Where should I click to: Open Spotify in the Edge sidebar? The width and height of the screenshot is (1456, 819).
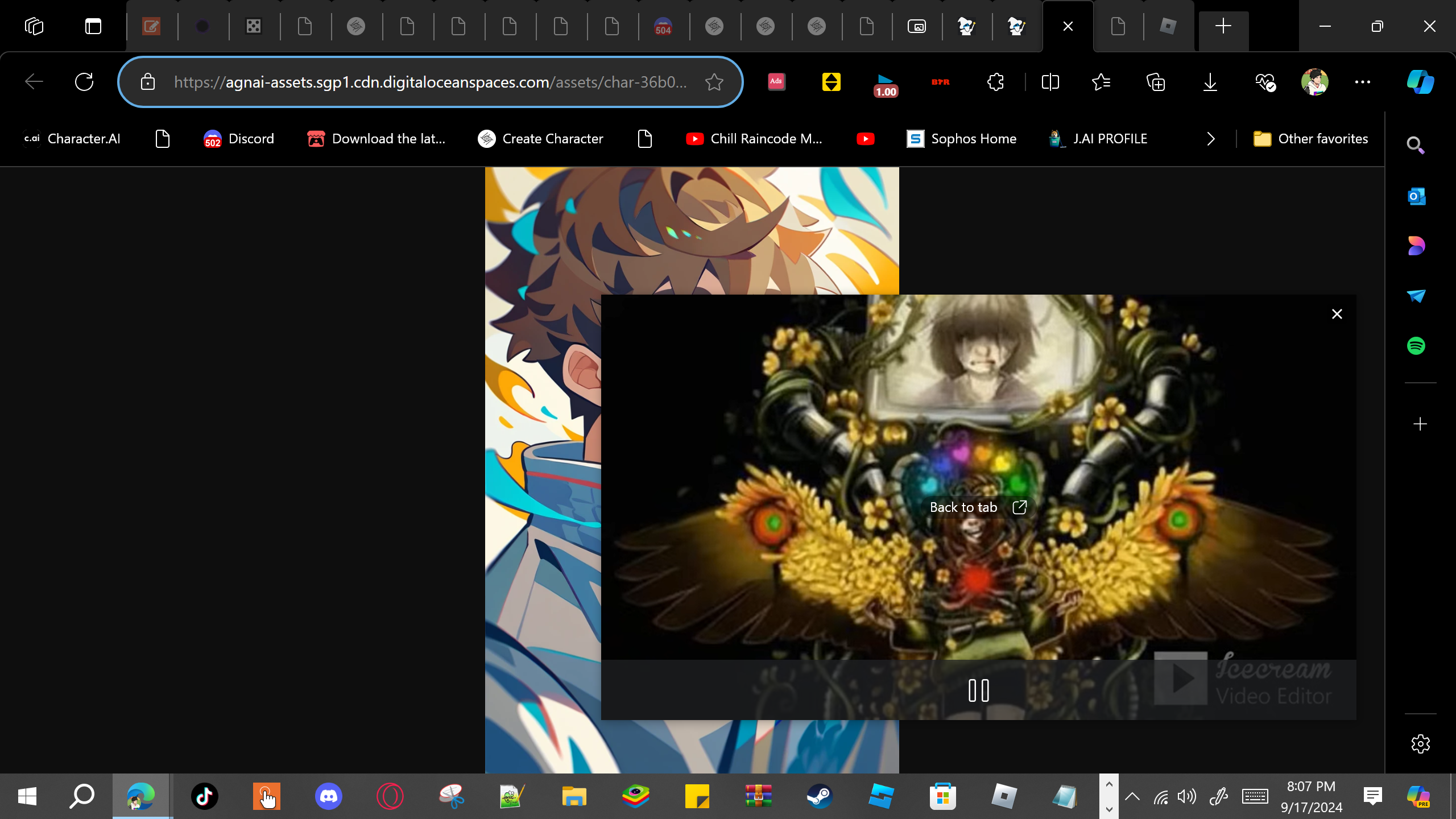[1416, 346]
